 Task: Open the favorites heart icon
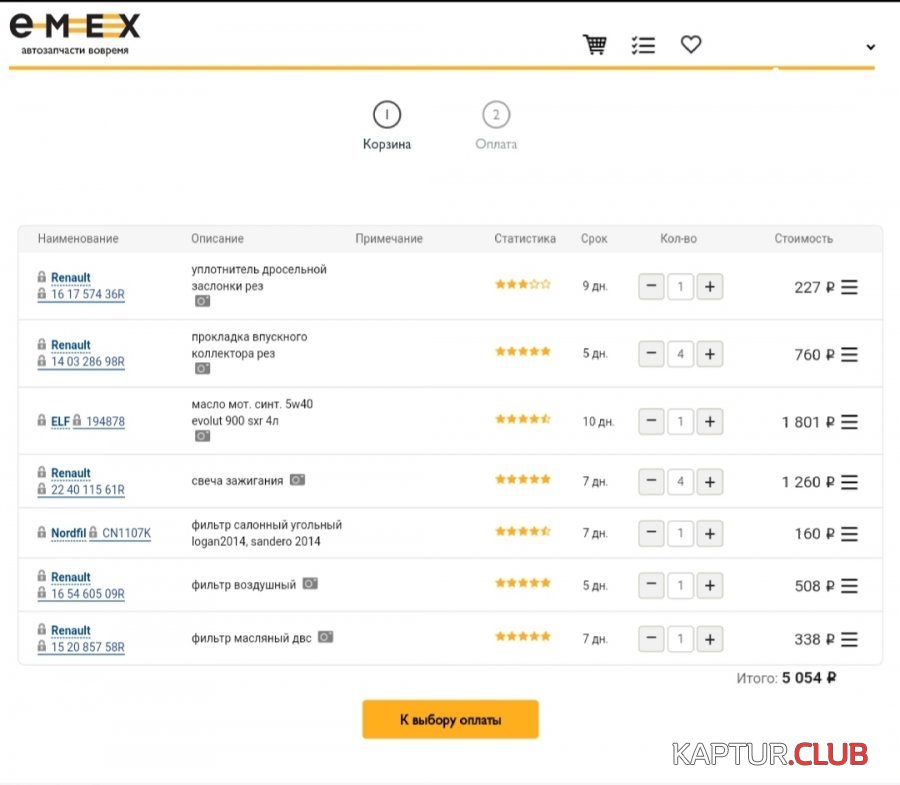click(x=691, y=45)
